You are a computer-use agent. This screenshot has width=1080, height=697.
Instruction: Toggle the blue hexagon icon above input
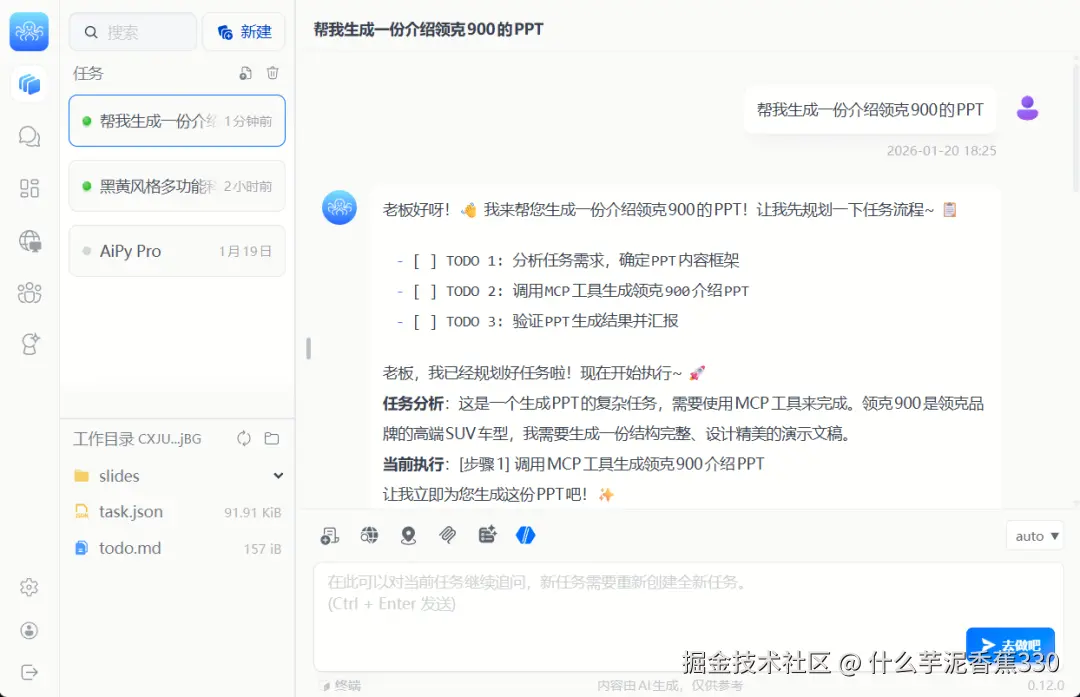click(x=526, y=535)
